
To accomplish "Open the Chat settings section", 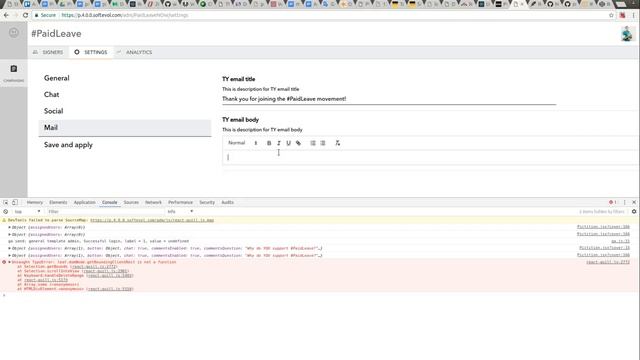I will pos(51,94).
